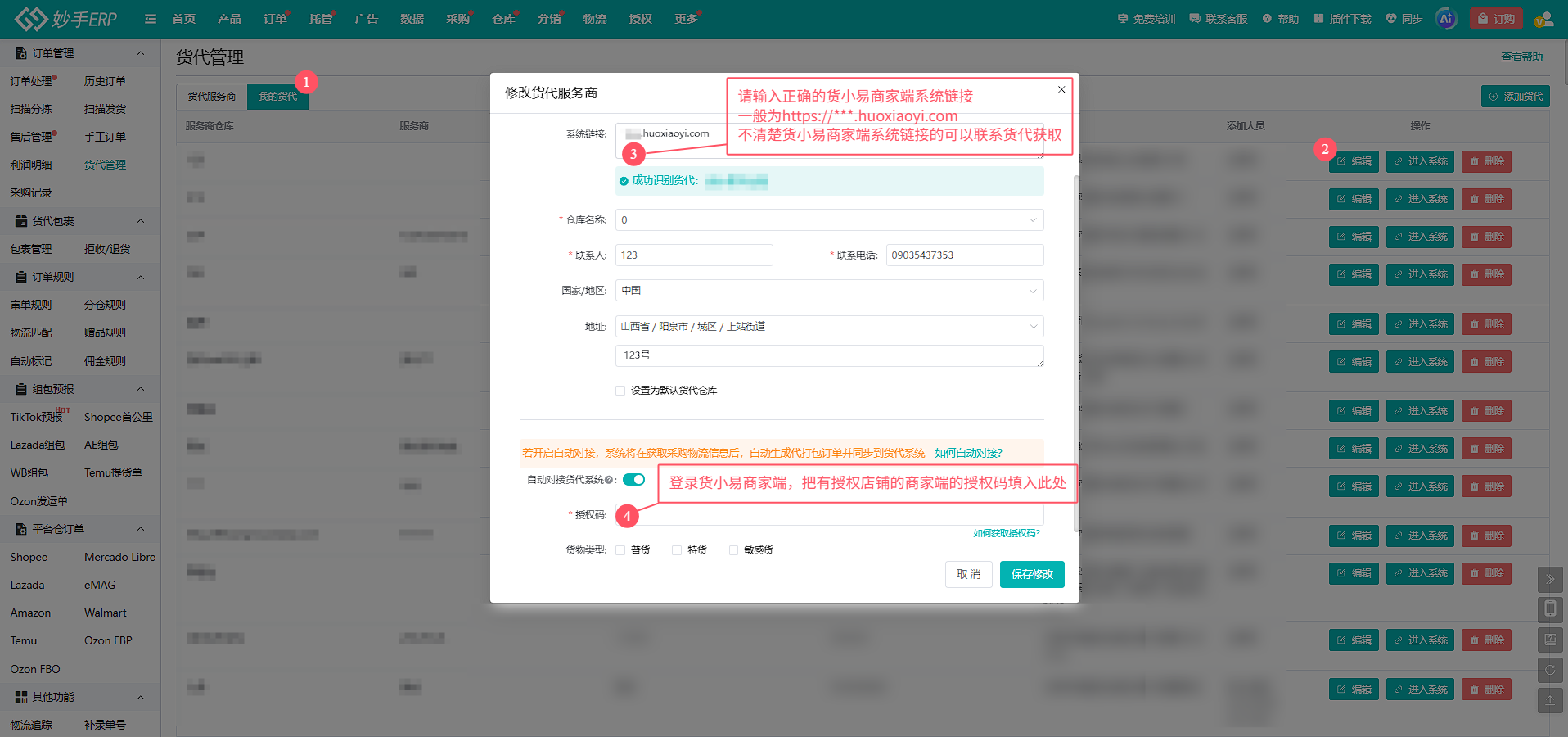Open 包裹管理 in the sidebar
Viewport: 1568px width, 737px height.
click(31, 249)
